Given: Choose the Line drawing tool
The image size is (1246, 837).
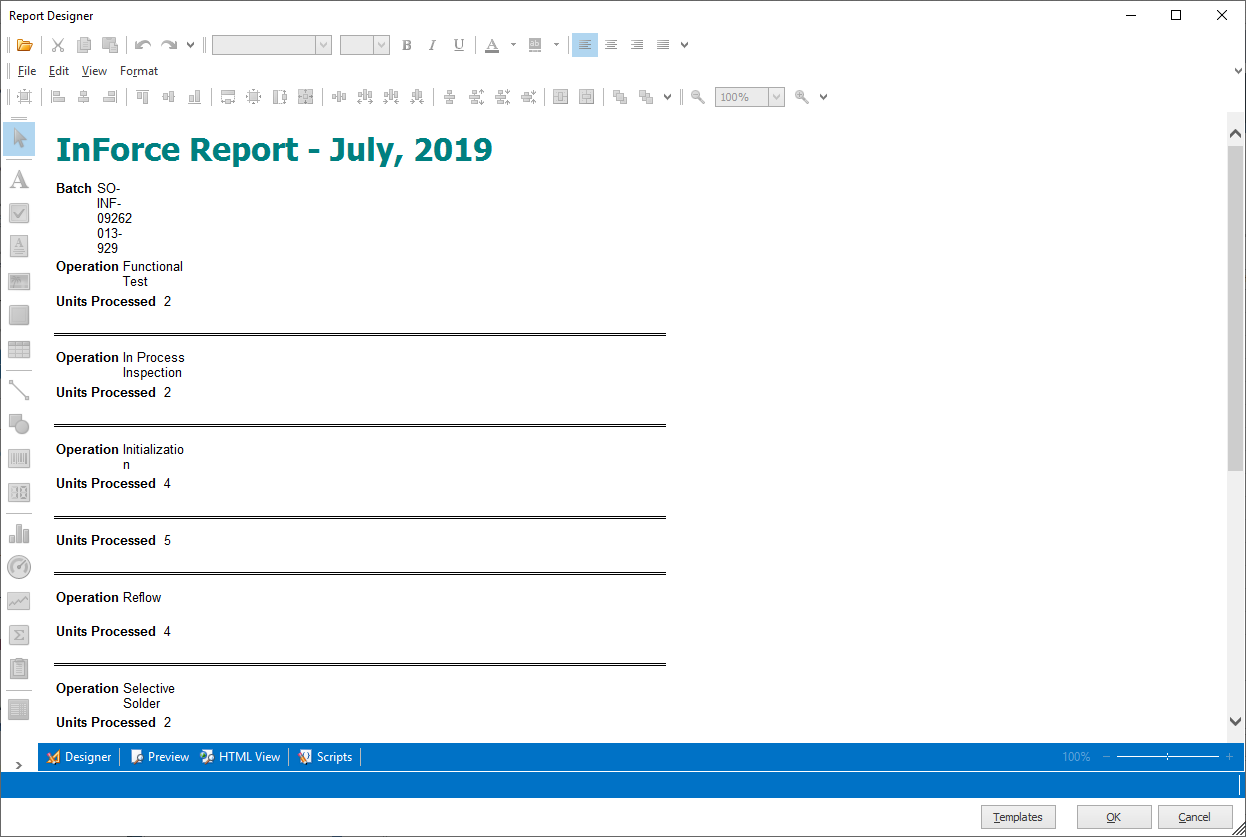Looking at the screenshot, I should (18, 389).
